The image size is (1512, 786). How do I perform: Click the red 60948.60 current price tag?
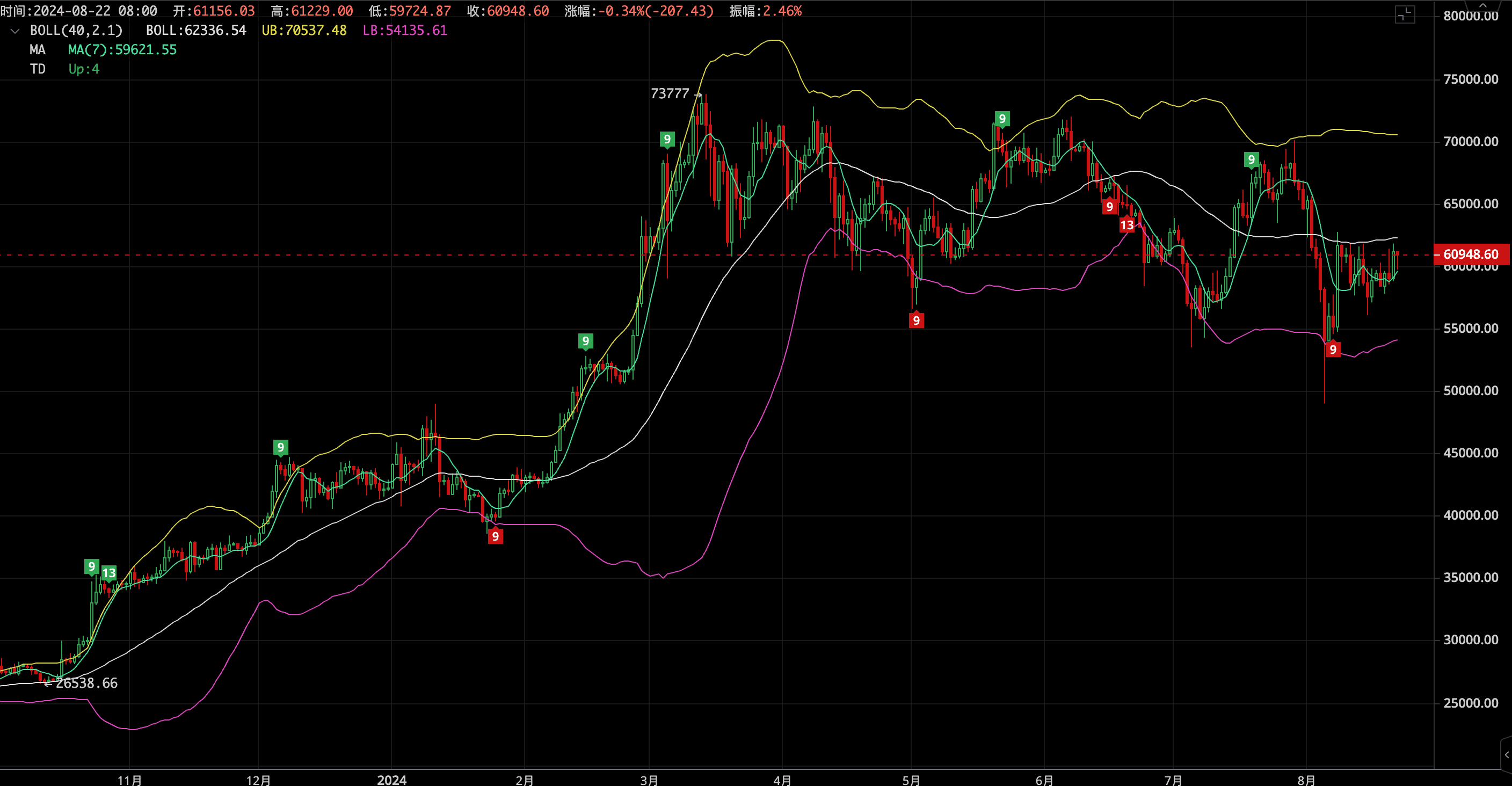tap(1471, 255)
